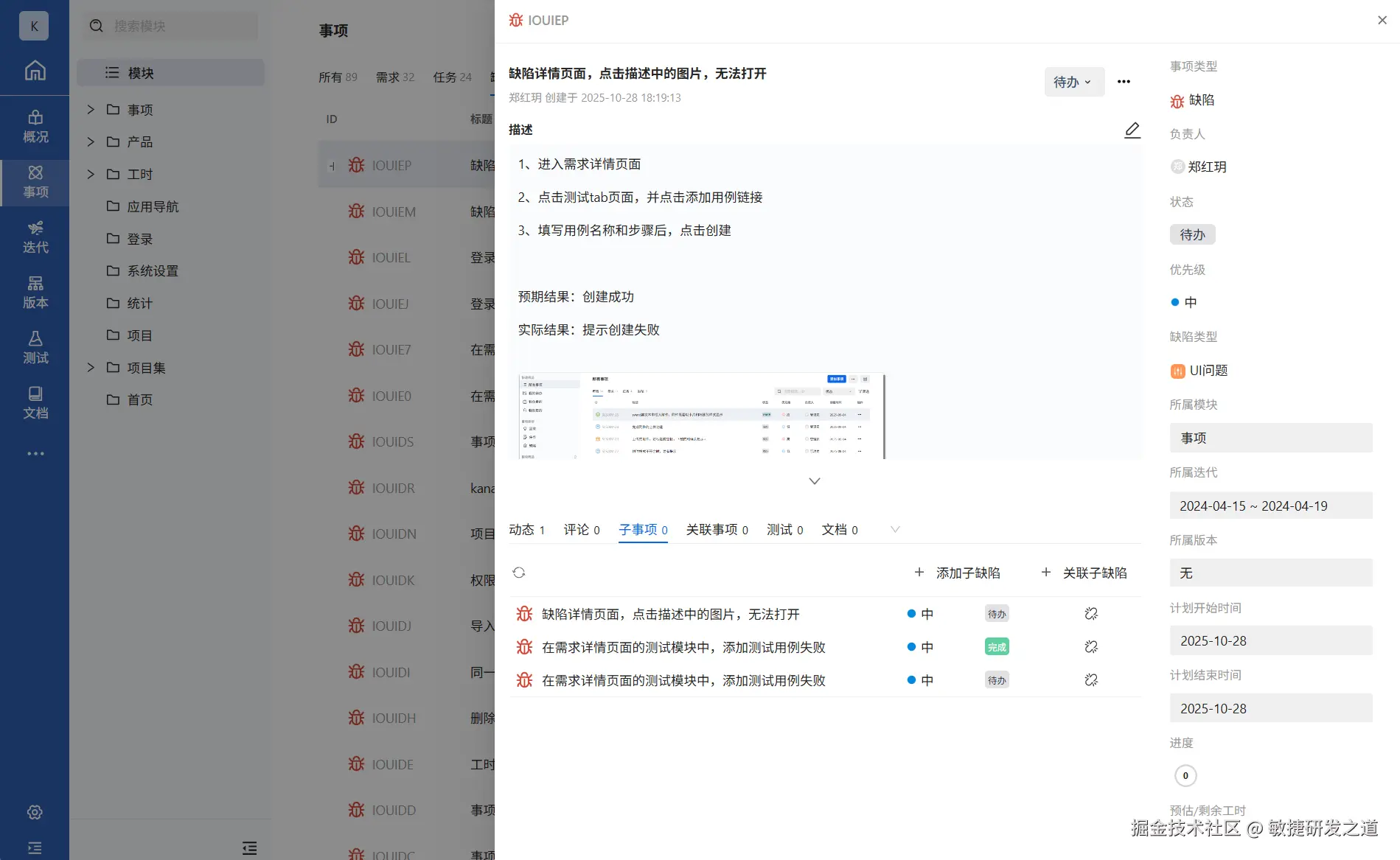The height and width of the screenshot is (860, 1400).
Task: Click the 搜索模块 search field
Action: click(170, 26)
